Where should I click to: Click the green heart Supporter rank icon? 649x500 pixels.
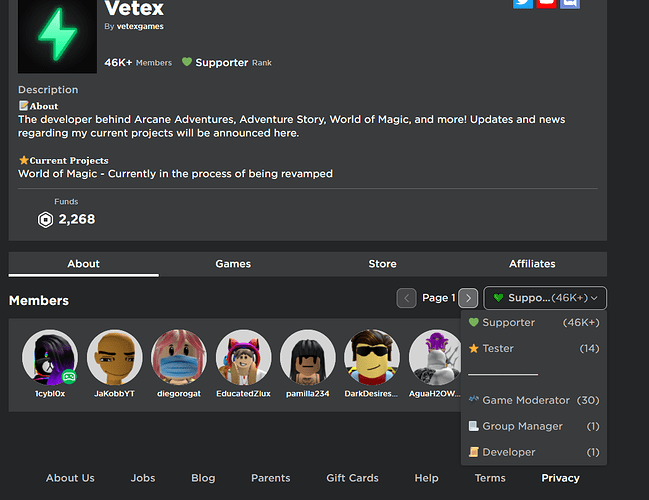pyautogui.click(x=186, y=62)
